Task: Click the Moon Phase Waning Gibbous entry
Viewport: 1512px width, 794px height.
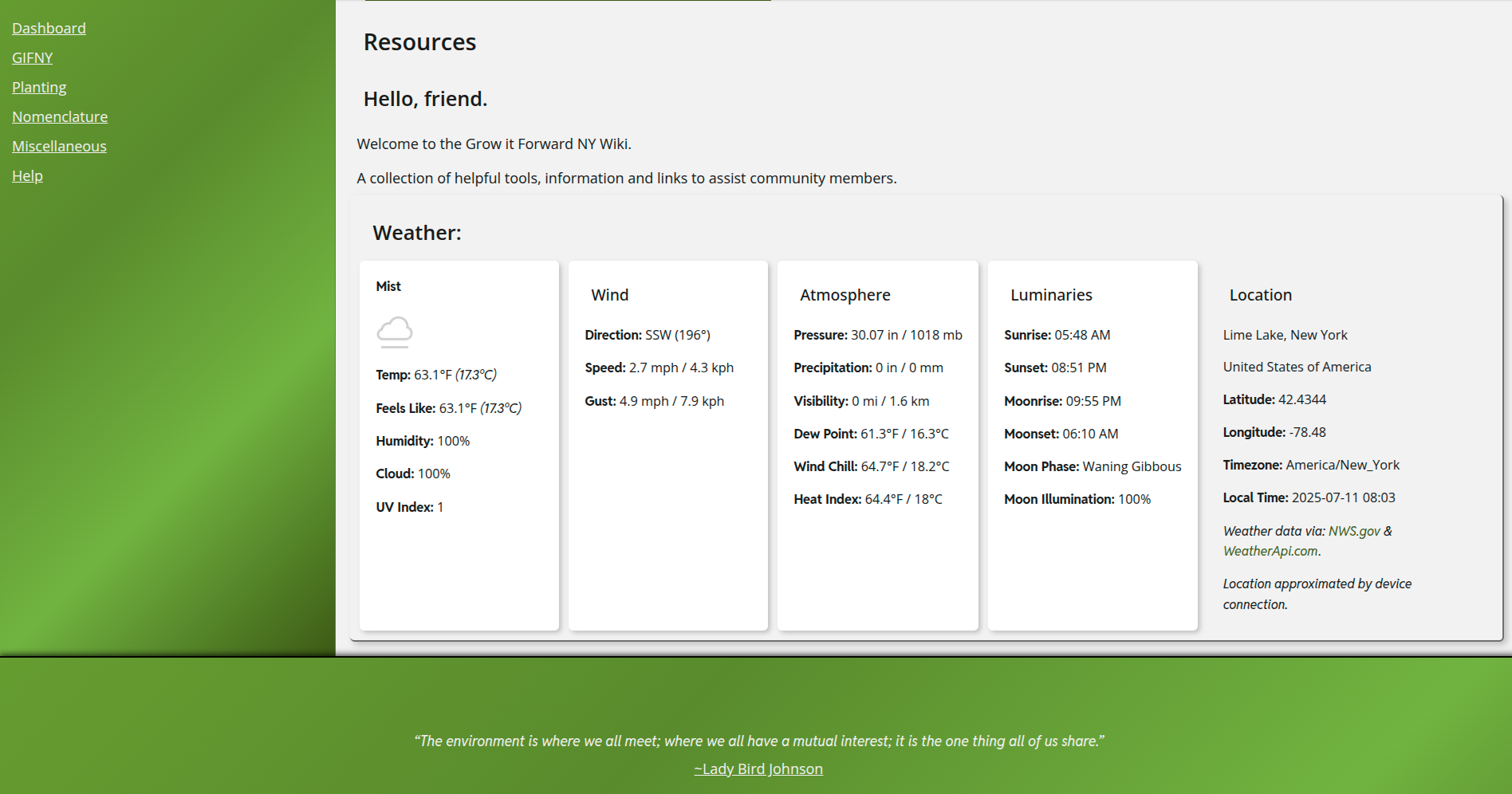Action: point(1092,466)
